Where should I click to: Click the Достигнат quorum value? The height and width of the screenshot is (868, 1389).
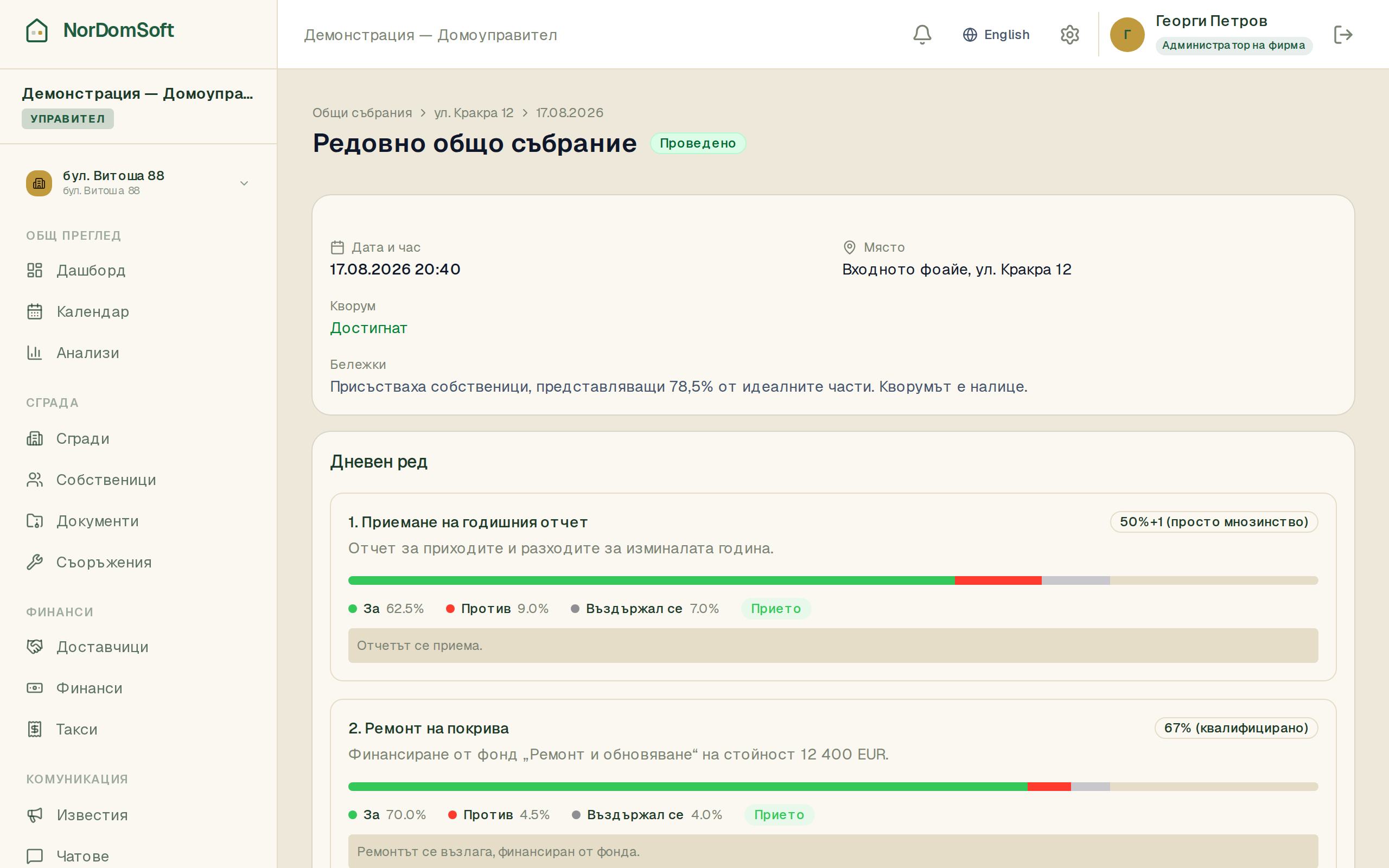368,328
